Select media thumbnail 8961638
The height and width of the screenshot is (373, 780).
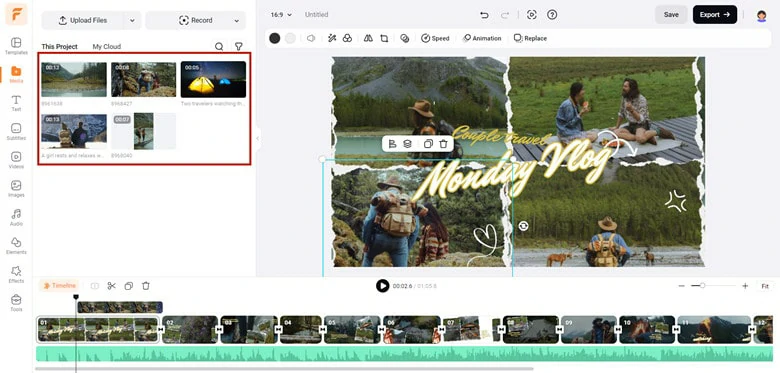pyautogui.click(x=74, y=80)
